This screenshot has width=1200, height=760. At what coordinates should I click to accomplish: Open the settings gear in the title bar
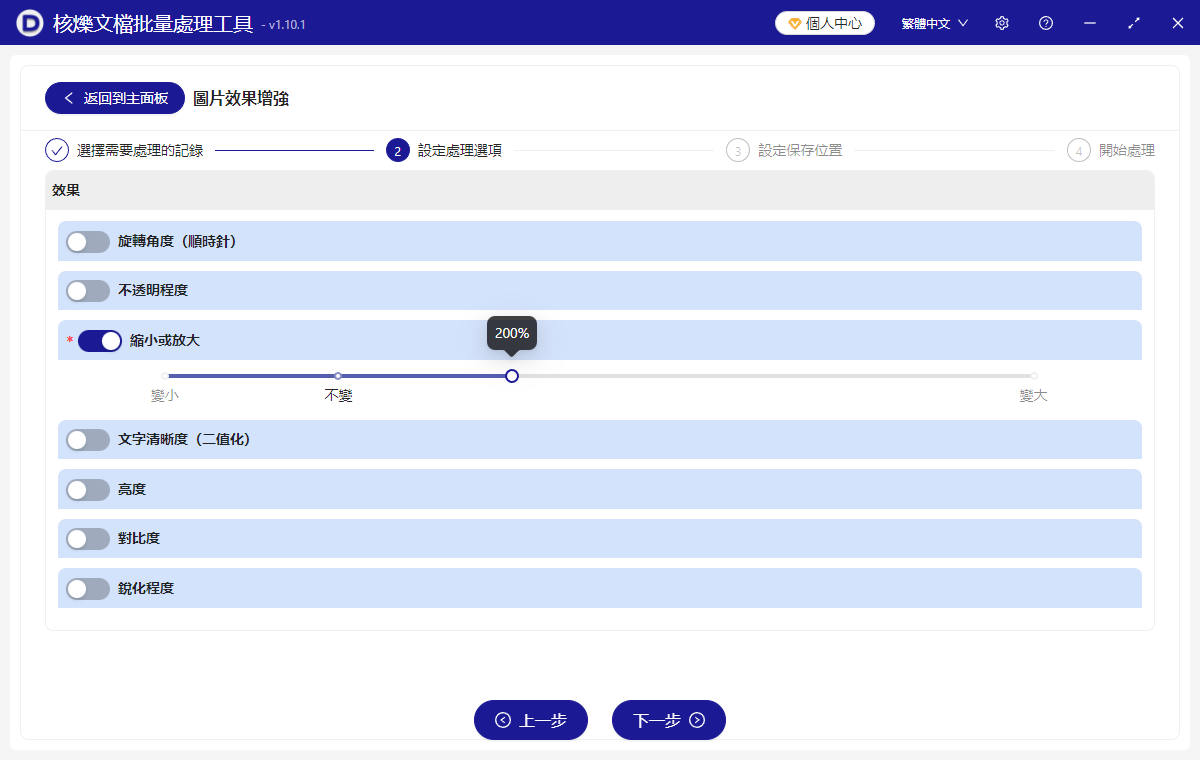(x=1001, y=22)
